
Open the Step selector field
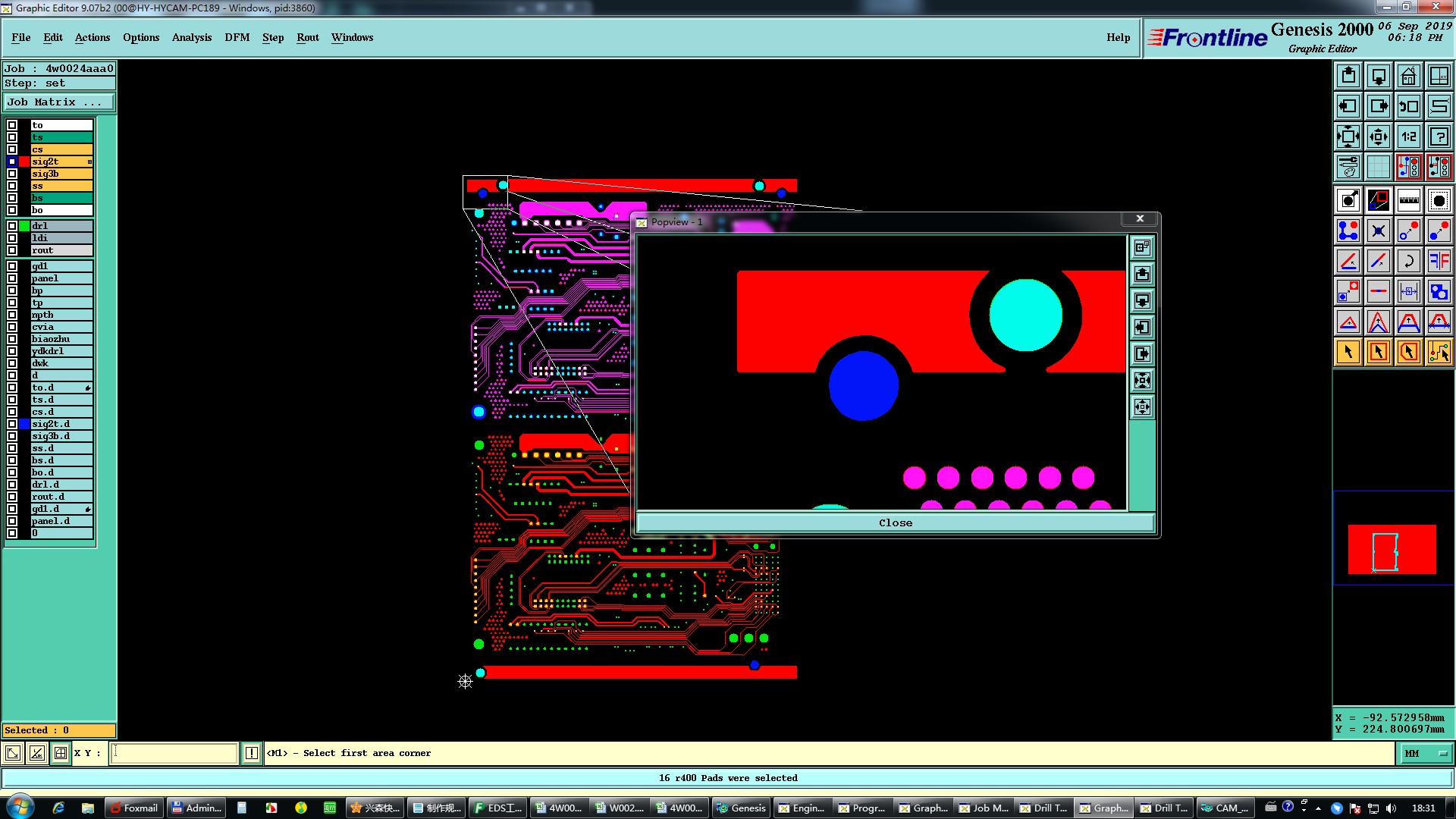coord(59,83)
